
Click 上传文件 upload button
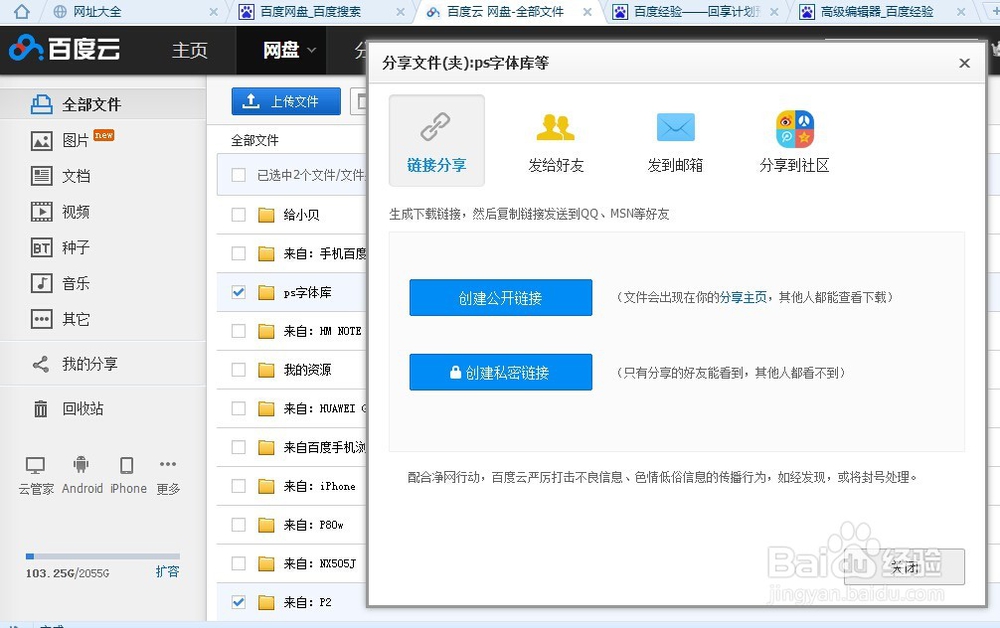(286, 101)
